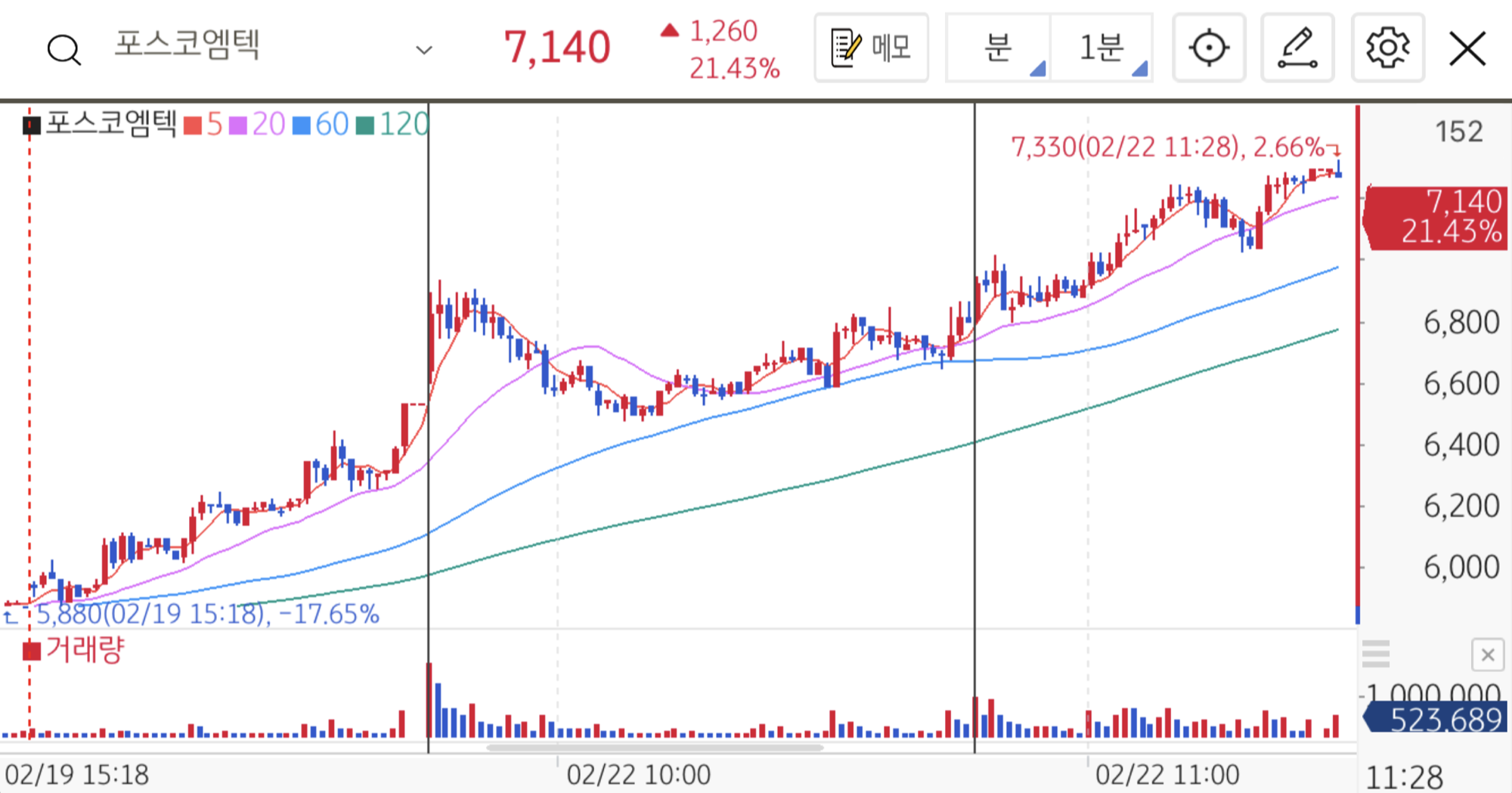Close the volume panel with the small X

1487,655
